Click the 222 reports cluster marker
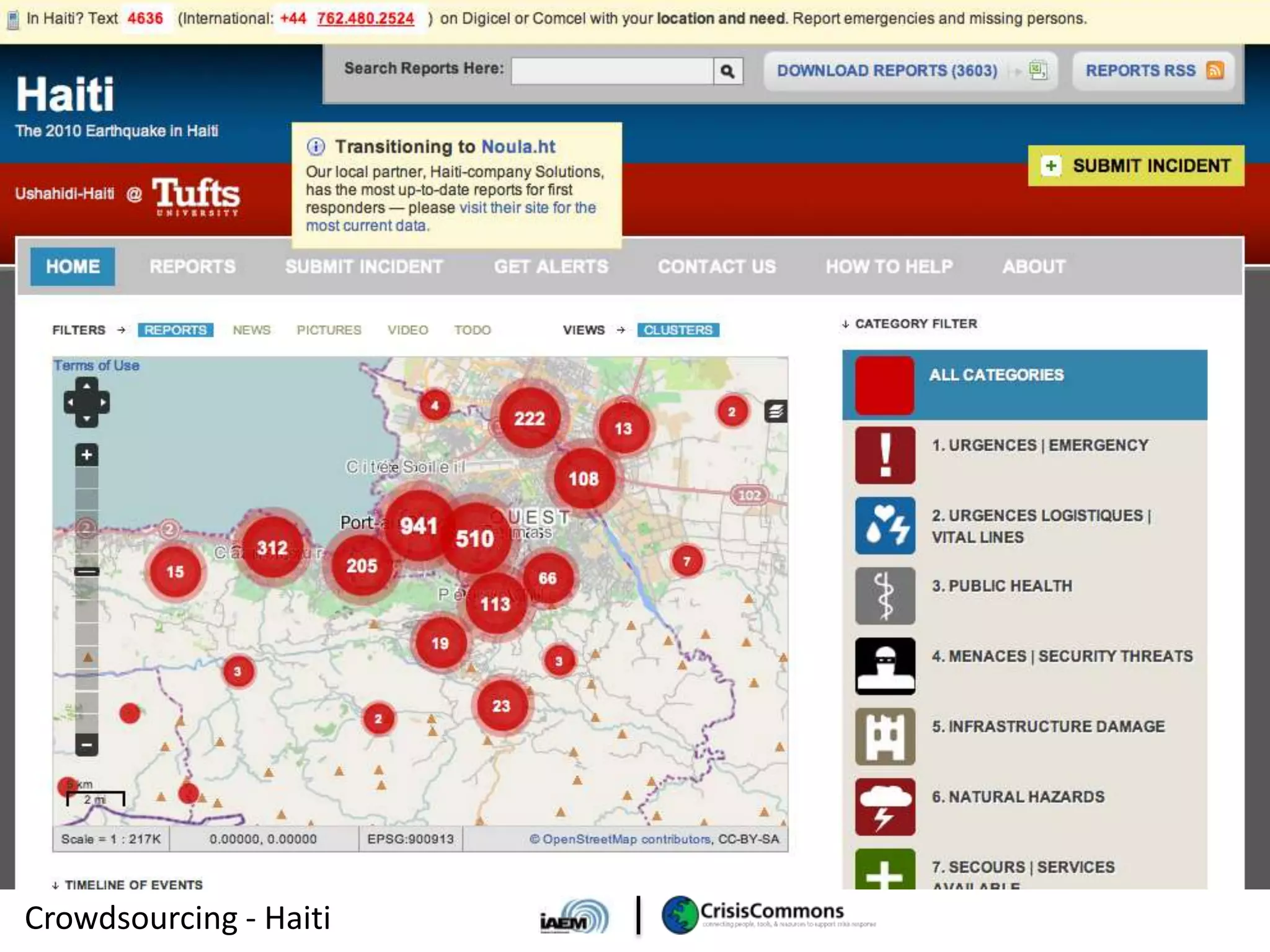This screenshot has width=1270, height=952. 530,418
